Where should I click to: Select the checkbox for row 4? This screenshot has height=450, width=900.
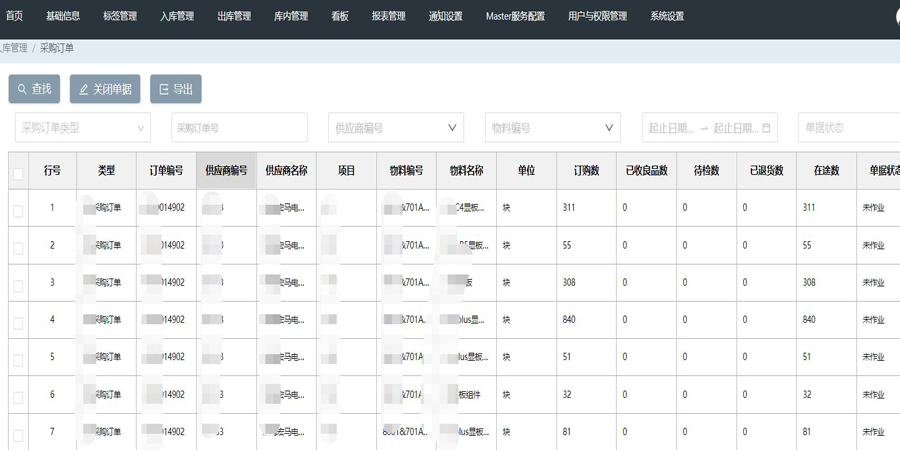click(18, 322)
